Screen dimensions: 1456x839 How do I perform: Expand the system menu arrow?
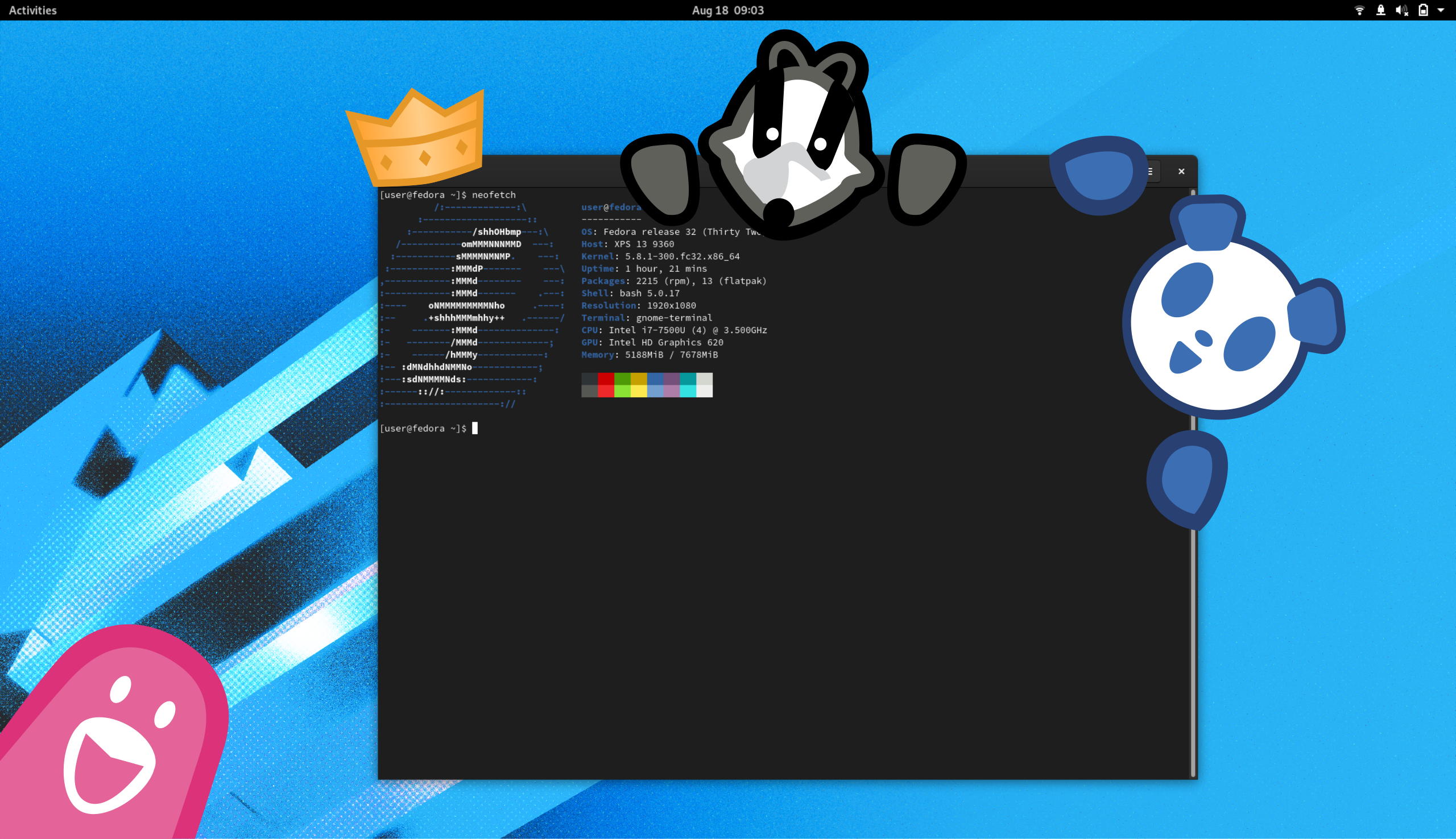(x=1441, y=10)
